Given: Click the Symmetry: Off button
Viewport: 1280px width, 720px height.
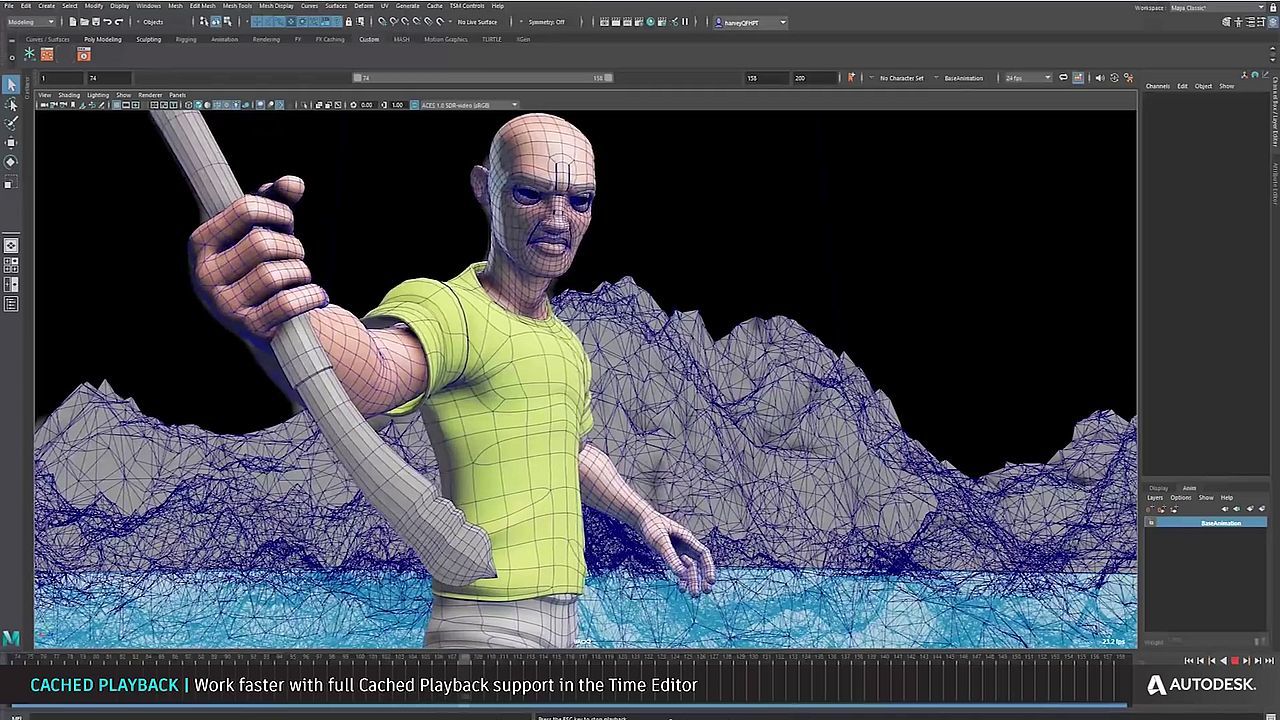Looking at the screenshot, I should pyautogui.click(x=546, y=22).
